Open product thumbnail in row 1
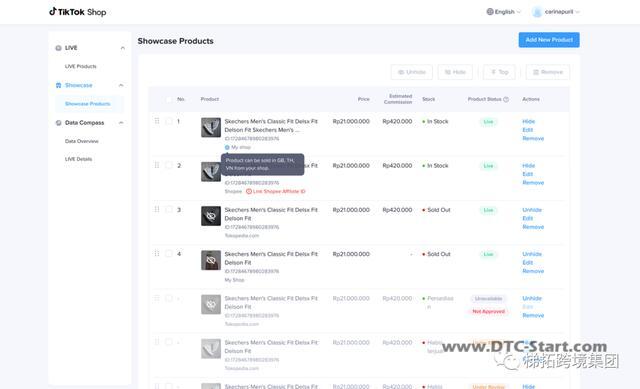Image resolution: width=640 pixels, height=389 pixels. tap(211, 127)
